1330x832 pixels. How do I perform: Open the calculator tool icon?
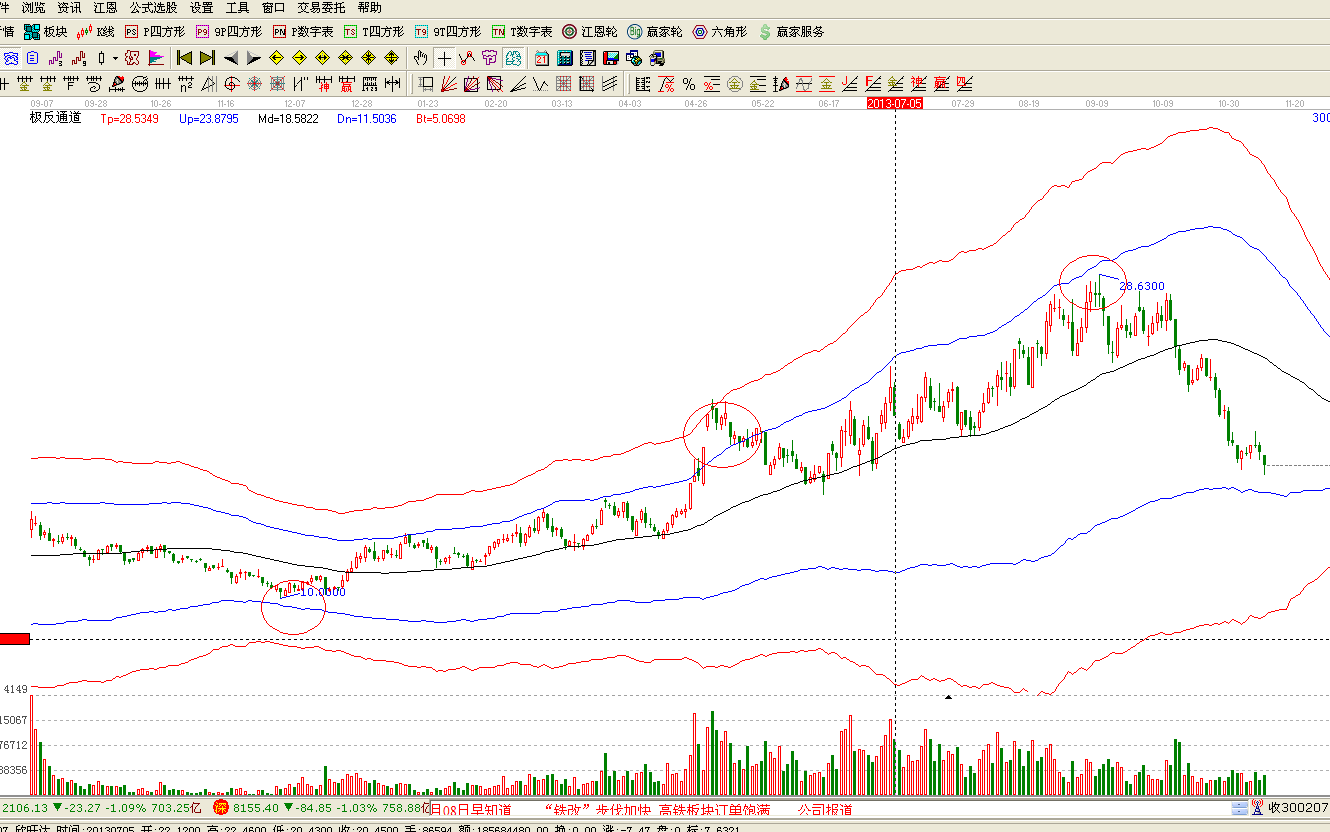[565, 58]
